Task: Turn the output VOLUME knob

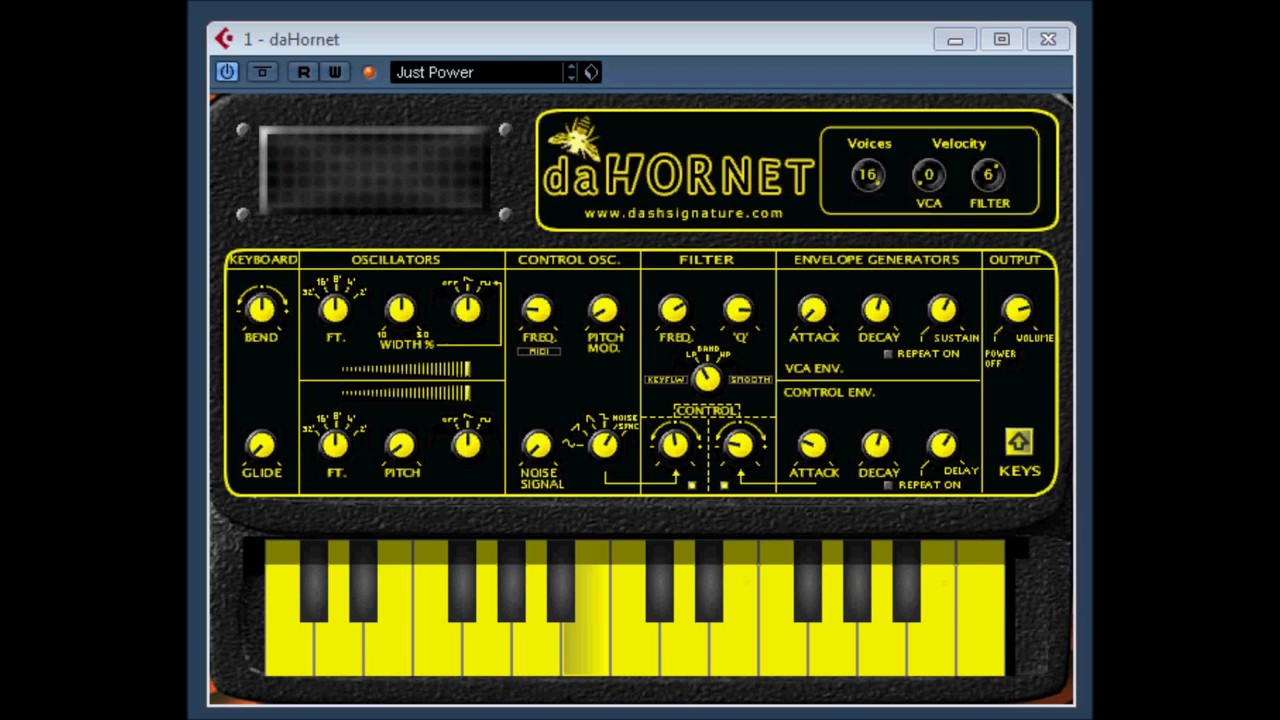Action: click(x=1017, y=309)
